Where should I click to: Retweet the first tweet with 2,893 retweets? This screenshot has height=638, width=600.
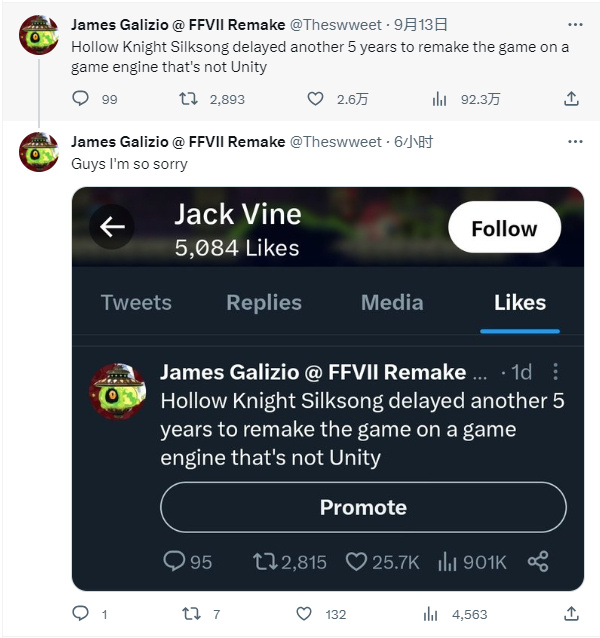(x=187, y=99)
